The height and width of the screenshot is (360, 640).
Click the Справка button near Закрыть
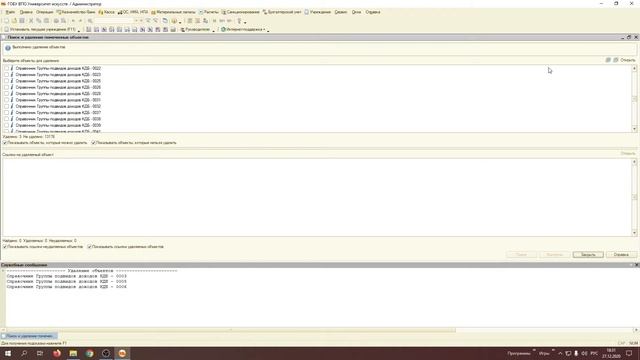[x=621, y=255]
